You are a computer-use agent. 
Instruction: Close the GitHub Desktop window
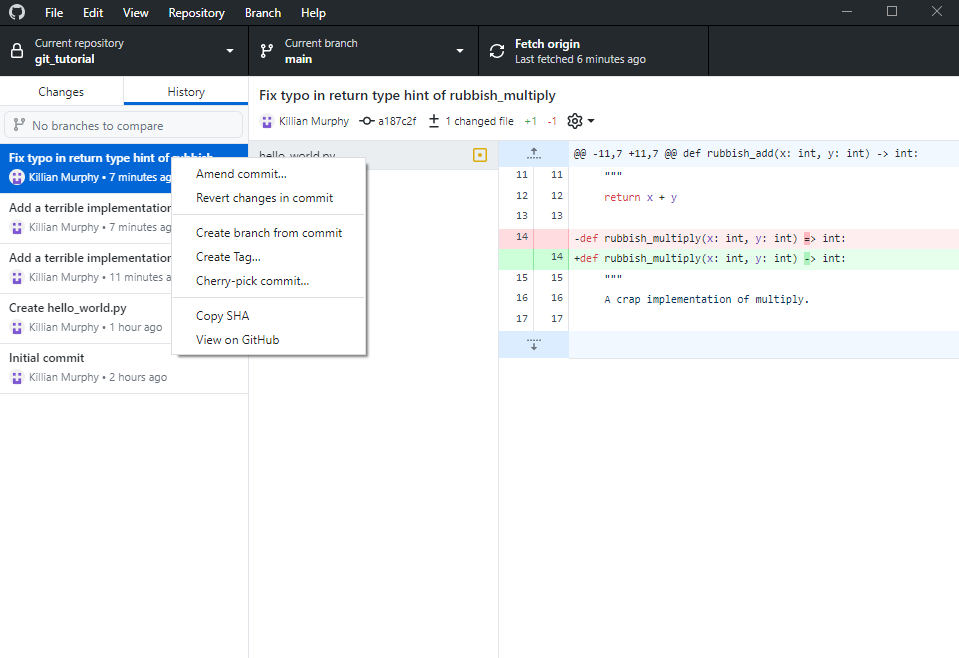936,12
